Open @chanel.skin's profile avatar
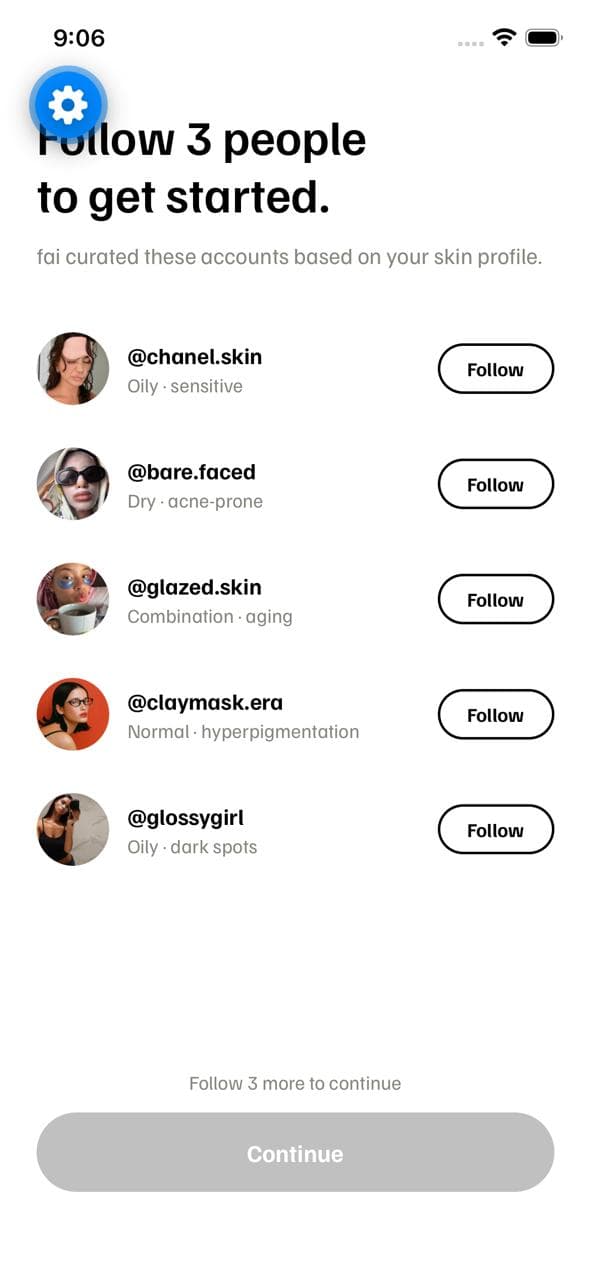This screenshot has height=1280, width=591. [71, 368]
